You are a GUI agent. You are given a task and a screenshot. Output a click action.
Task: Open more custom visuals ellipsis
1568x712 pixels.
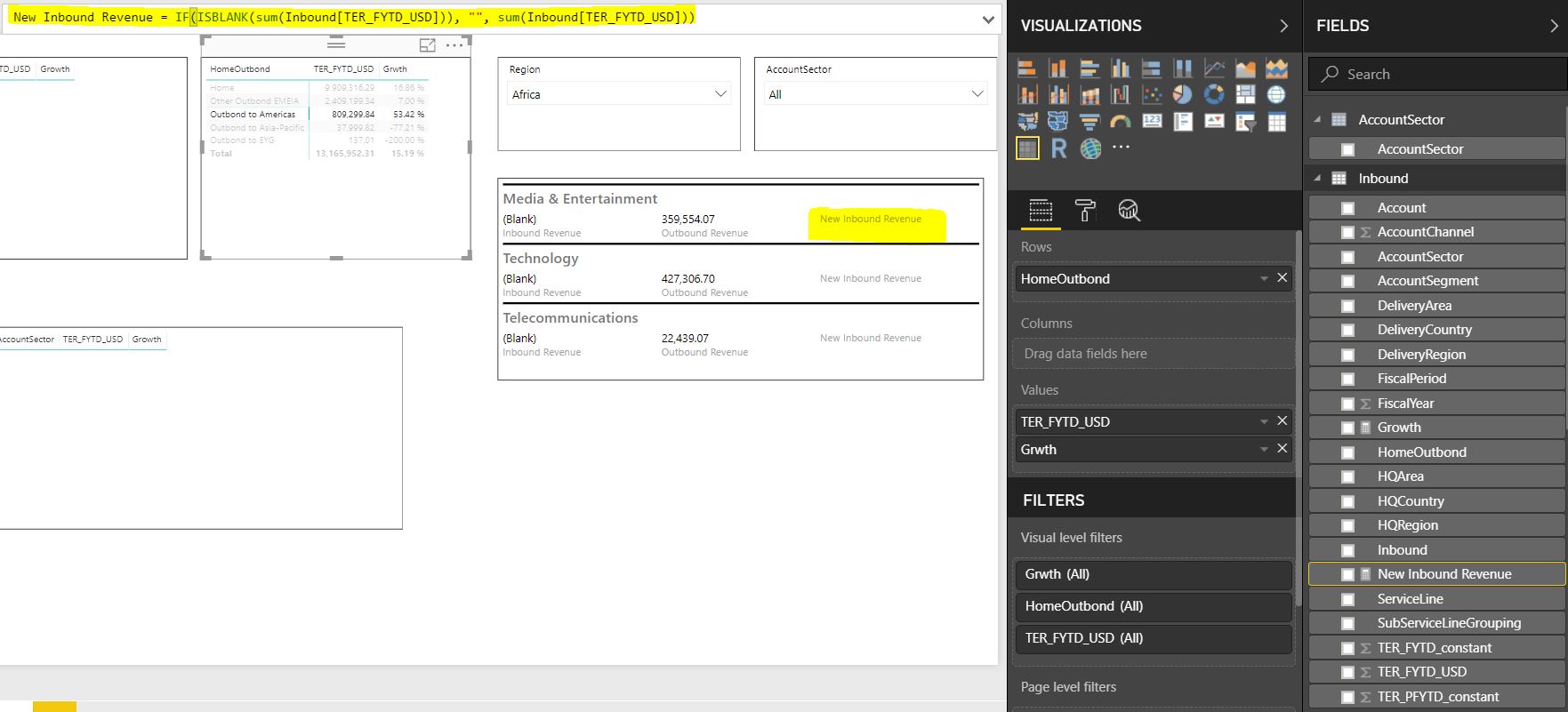tap(1122, 148)
